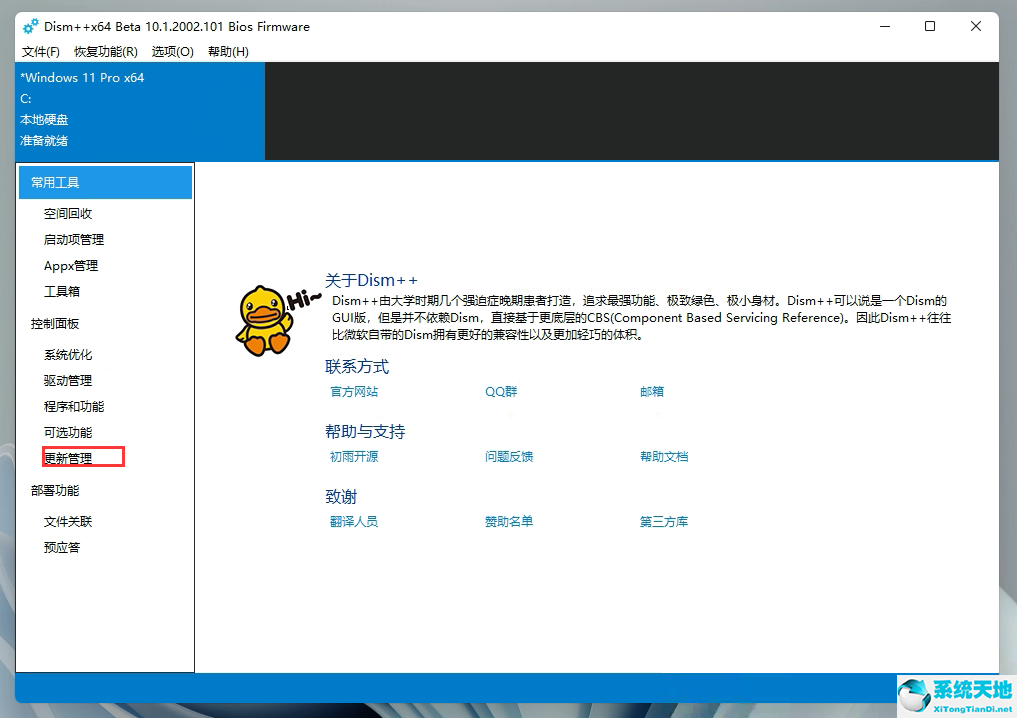1017x718 pixels.
Task: Open the 选项(O) menu
Action: 171,51
